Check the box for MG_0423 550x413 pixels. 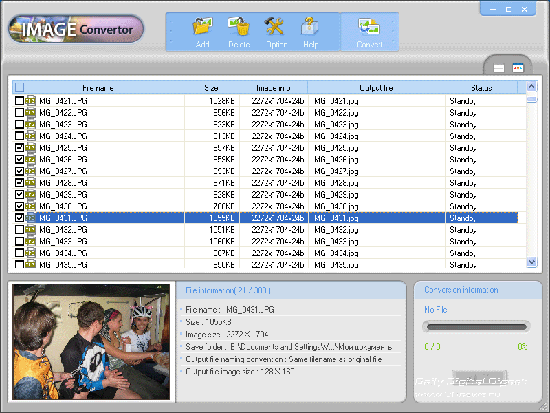pyautogui.click(x=19, y=124)
